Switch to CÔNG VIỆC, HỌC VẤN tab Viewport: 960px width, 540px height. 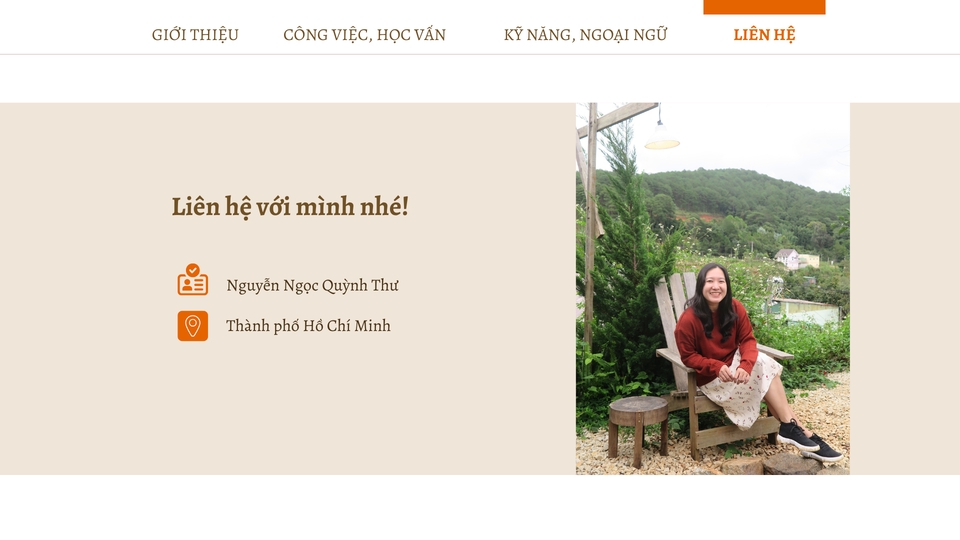coord(364,35)
